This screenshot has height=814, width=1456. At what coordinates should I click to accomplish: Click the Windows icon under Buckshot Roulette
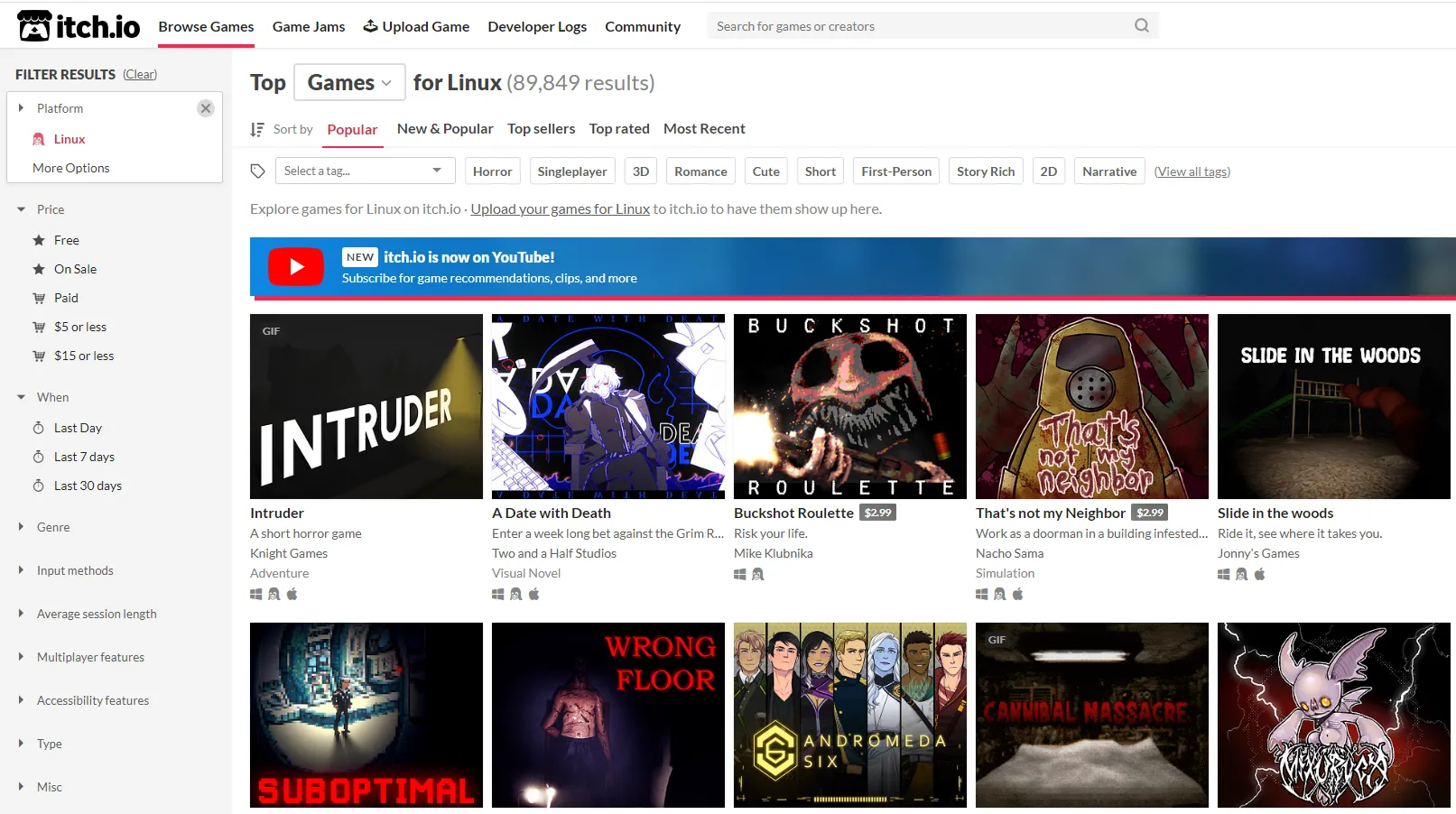740,574
